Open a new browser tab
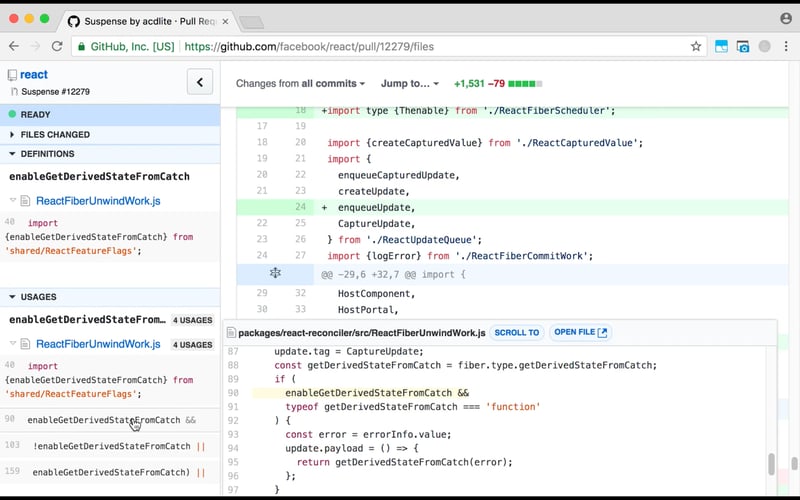Screen dimensions: 800x500 tap(251, 22)
